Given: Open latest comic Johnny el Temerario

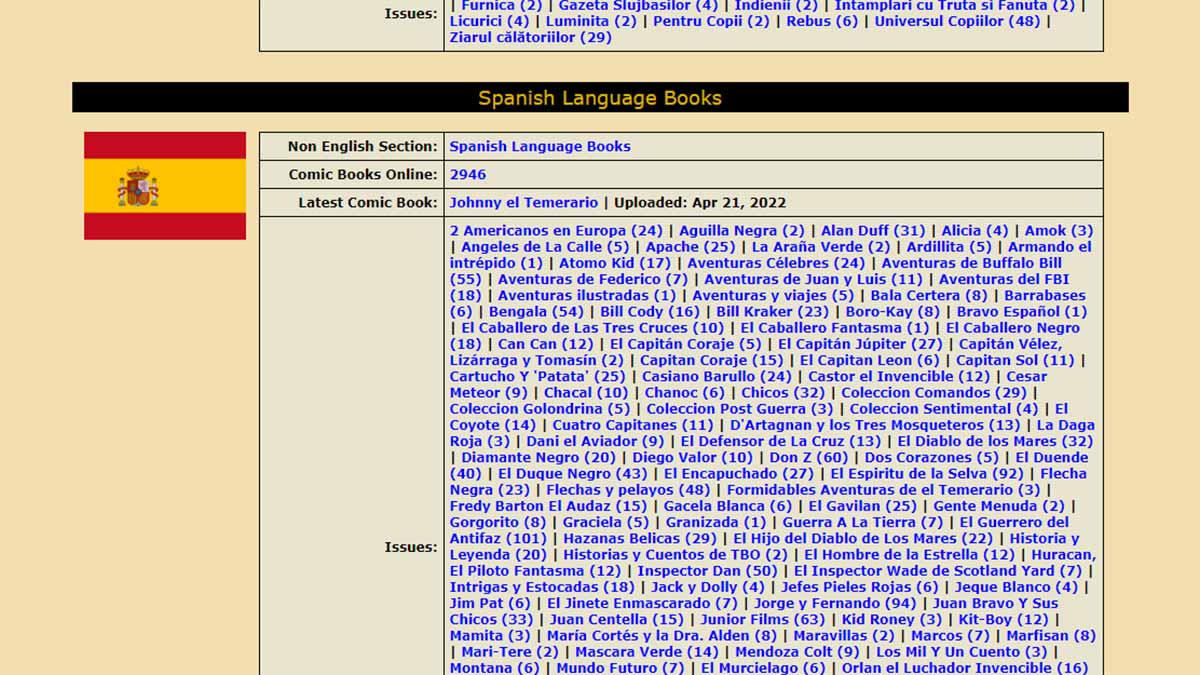Looking at the screenshot, I should click(523, 202).
